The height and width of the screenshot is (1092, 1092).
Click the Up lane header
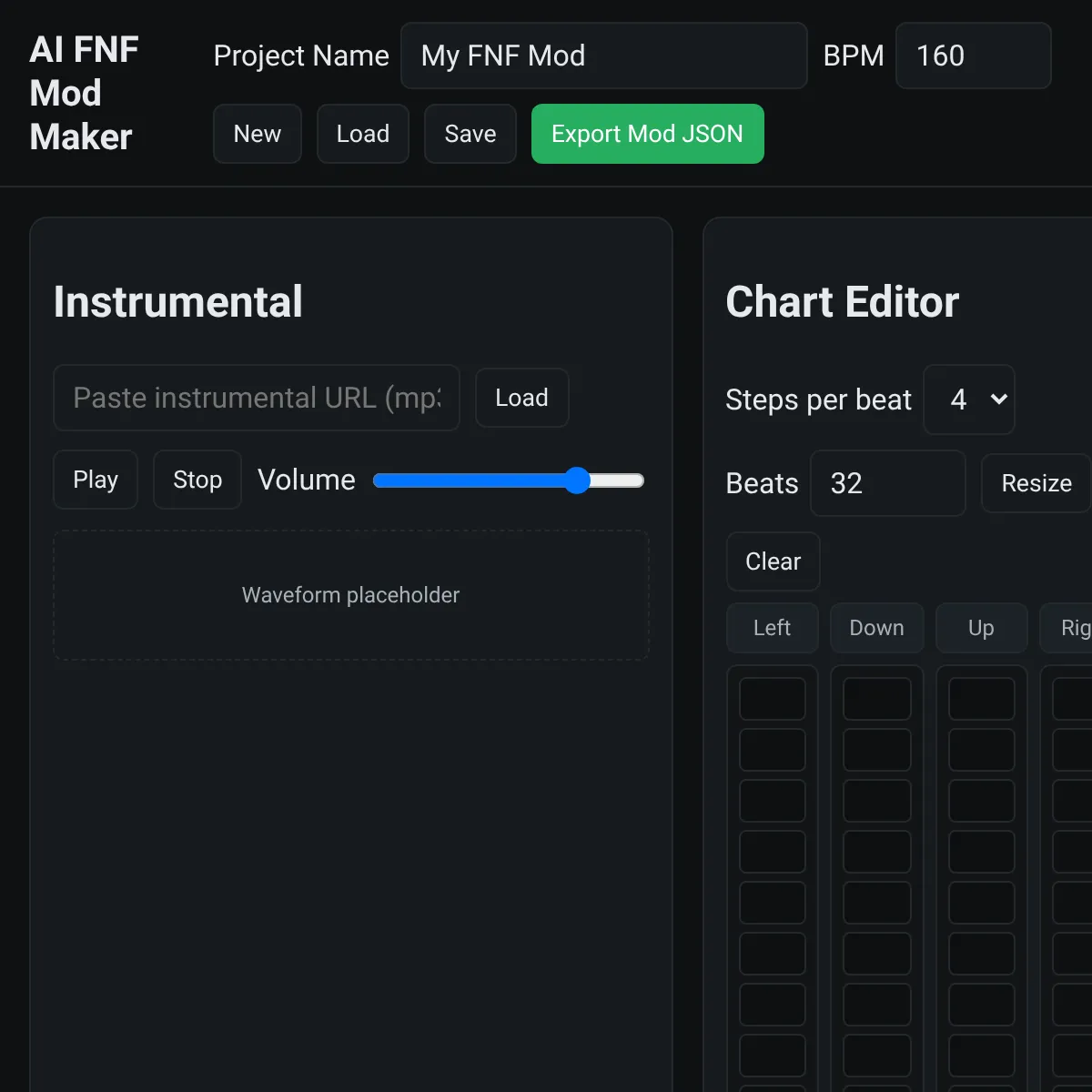click(982, 628)
